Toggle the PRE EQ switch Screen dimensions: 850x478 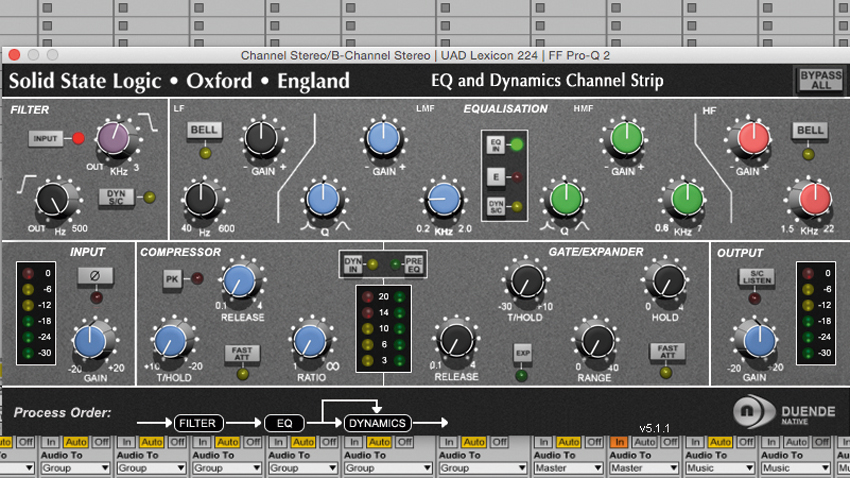coord(414,265)
